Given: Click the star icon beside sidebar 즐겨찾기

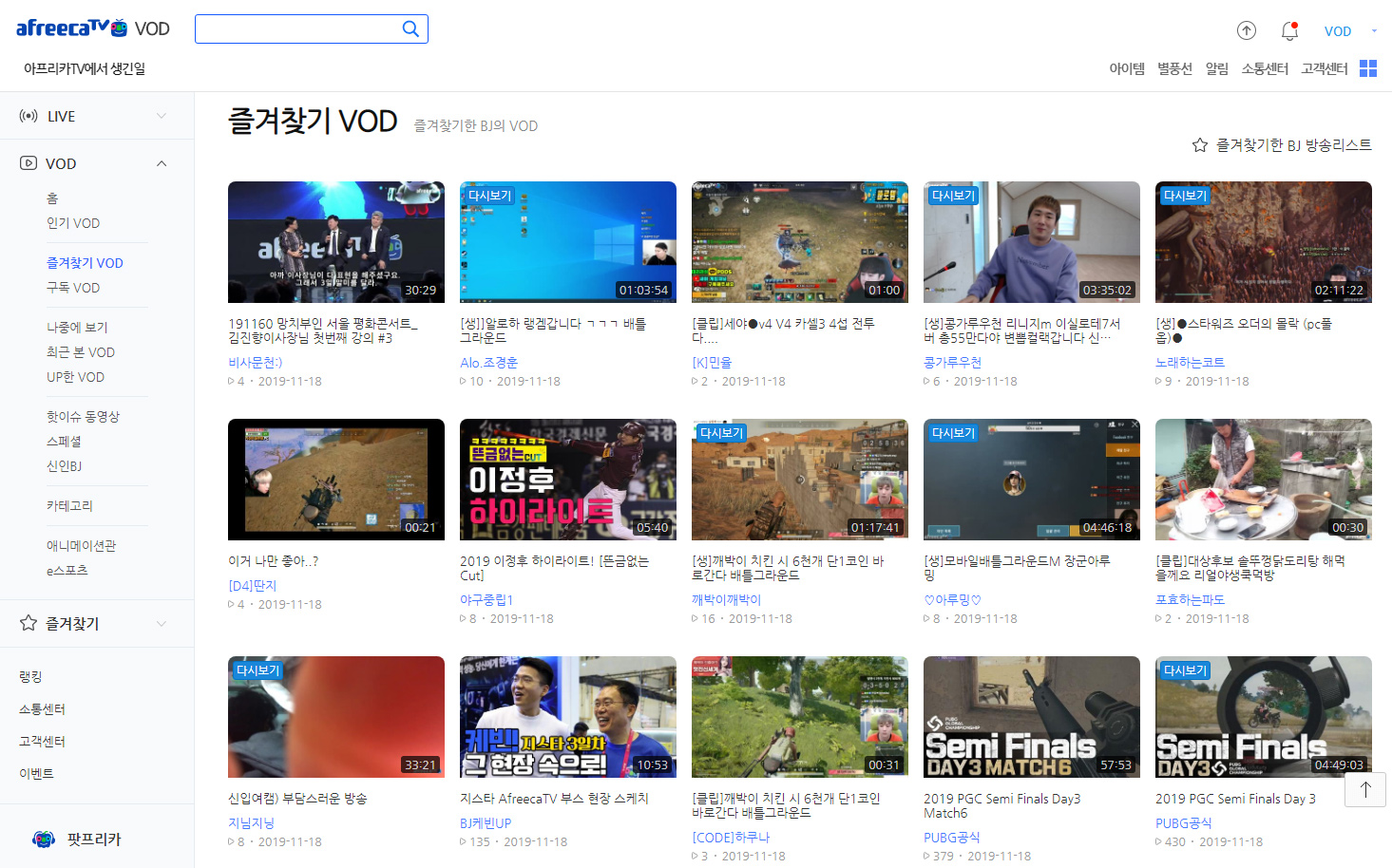Looking at the screenshot, I should pos(29,623).
